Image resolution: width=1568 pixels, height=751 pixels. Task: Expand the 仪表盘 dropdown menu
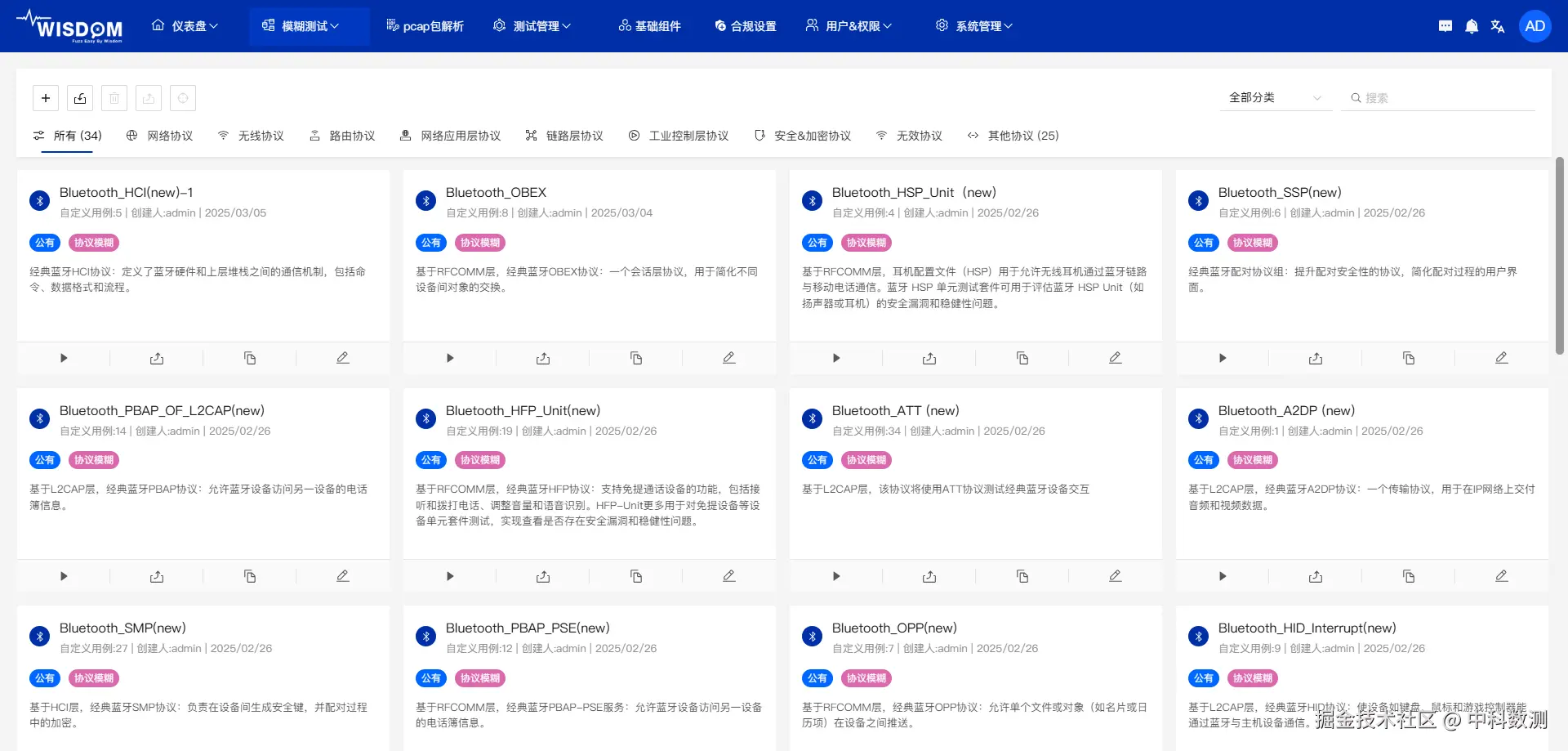tap(185, 26)
